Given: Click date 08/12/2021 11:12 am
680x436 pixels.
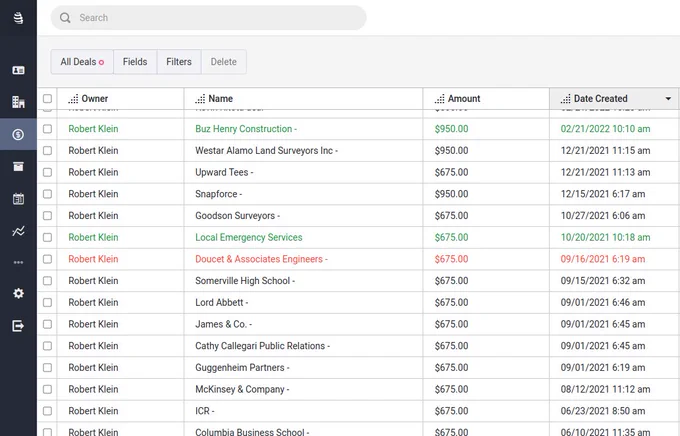Looking at the screenshot, I should point(605,389).
